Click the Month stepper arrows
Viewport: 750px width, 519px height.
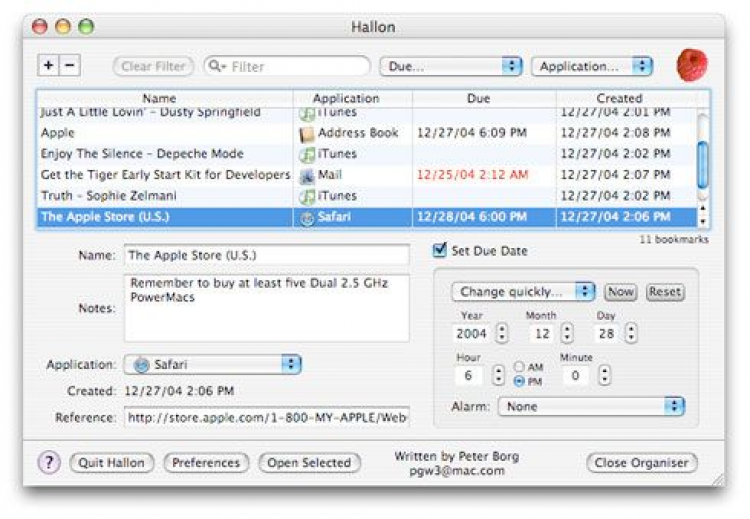click(x=567, y=333)
